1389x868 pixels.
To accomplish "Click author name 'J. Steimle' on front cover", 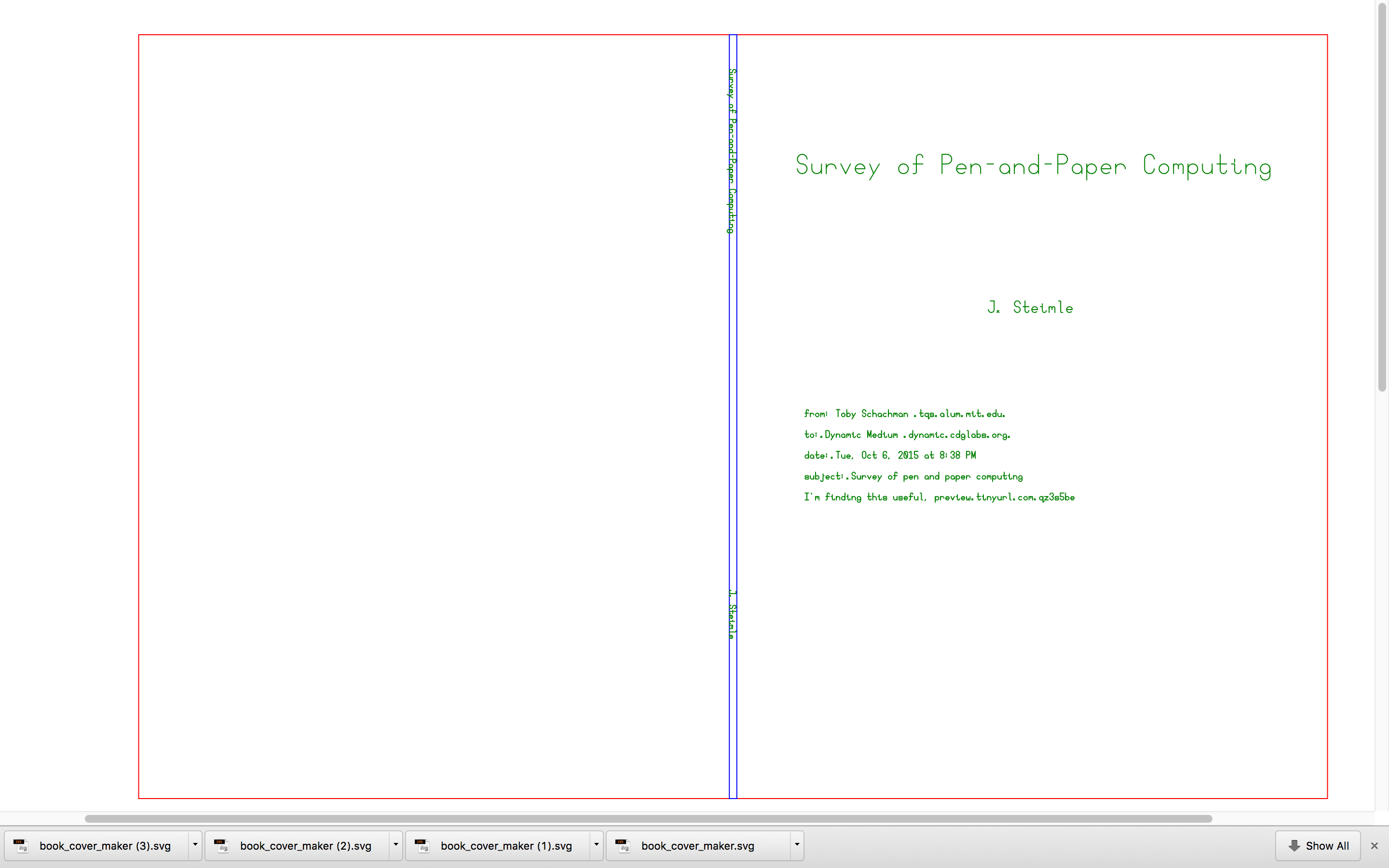I will tap(1030, 308).
